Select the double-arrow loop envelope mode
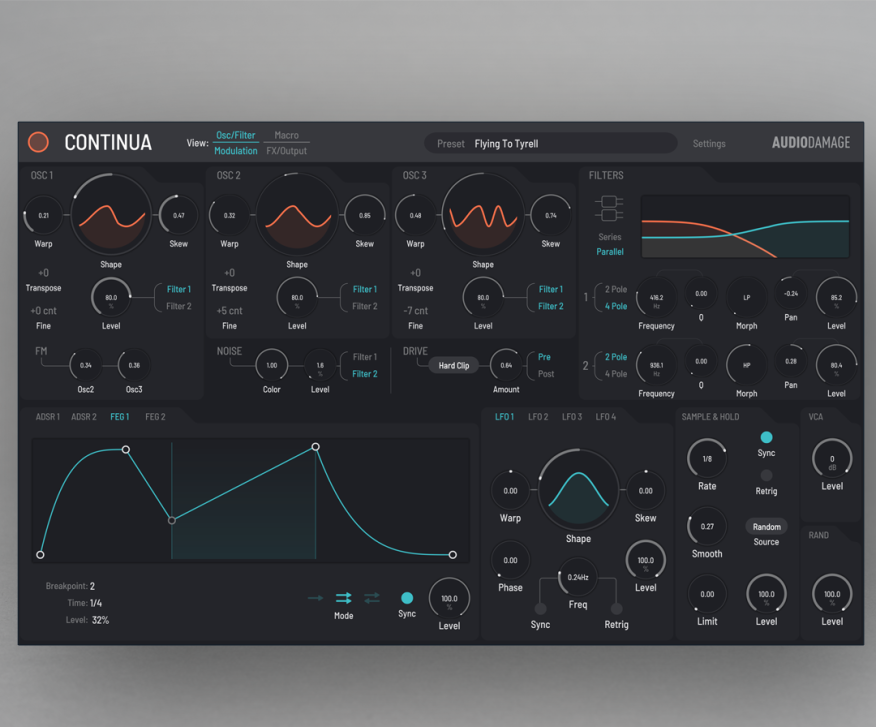The width and height of the screenshot is (876, 727). 344,597
